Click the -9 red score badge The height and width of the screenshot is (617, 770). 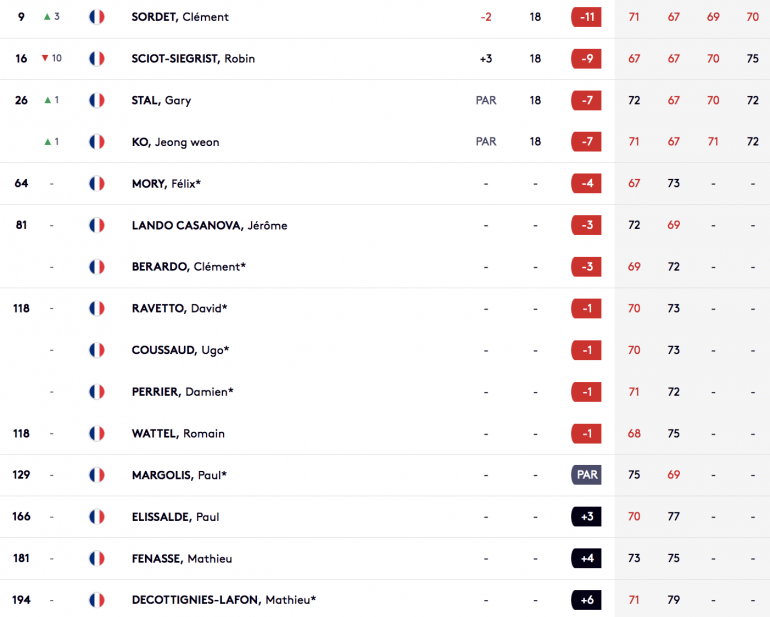(x=586, y=58)
